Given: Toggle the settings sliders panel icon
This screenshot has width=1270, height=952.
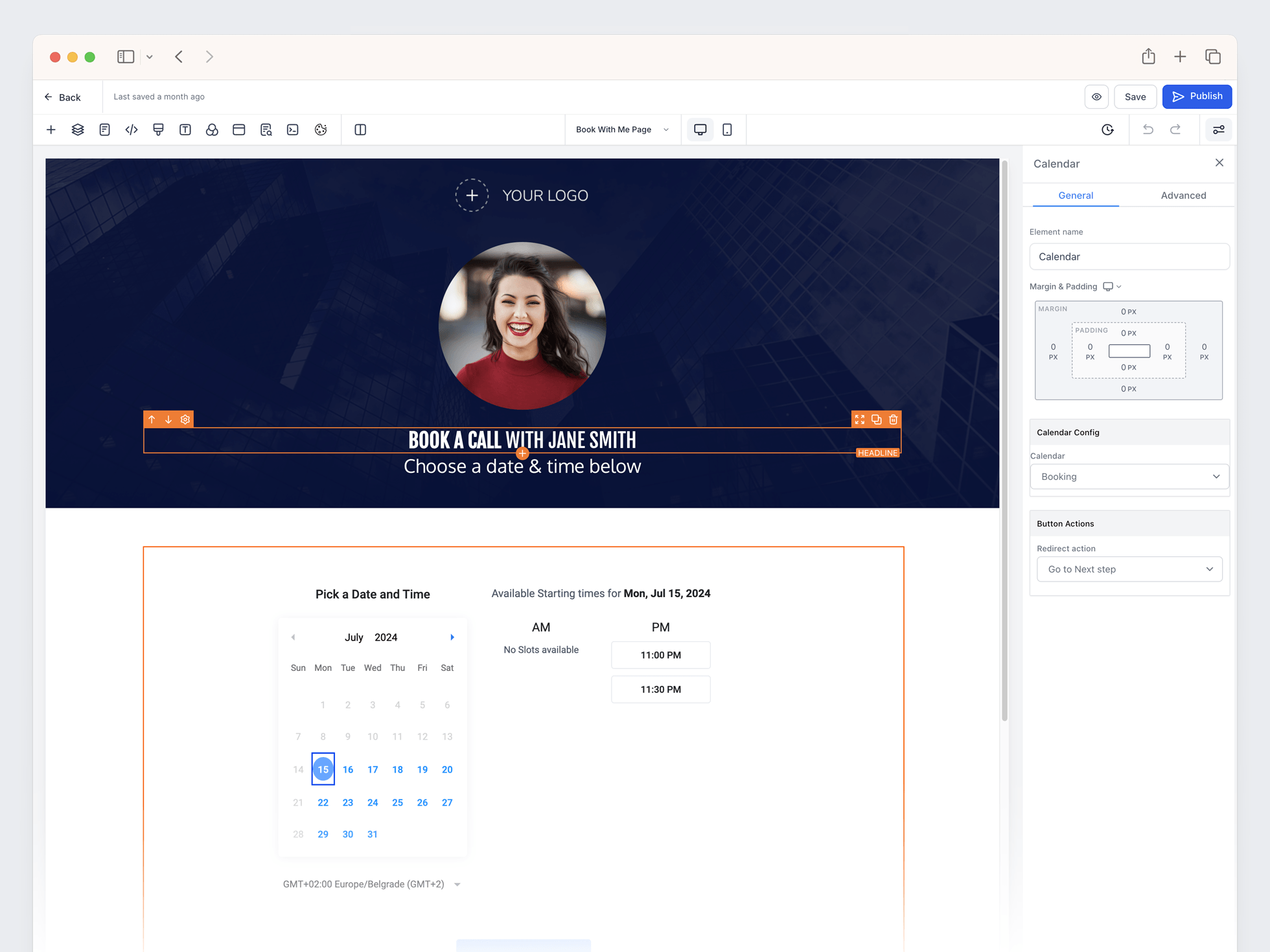Looking at the screenshot, I should click(x=1219, y=130).
